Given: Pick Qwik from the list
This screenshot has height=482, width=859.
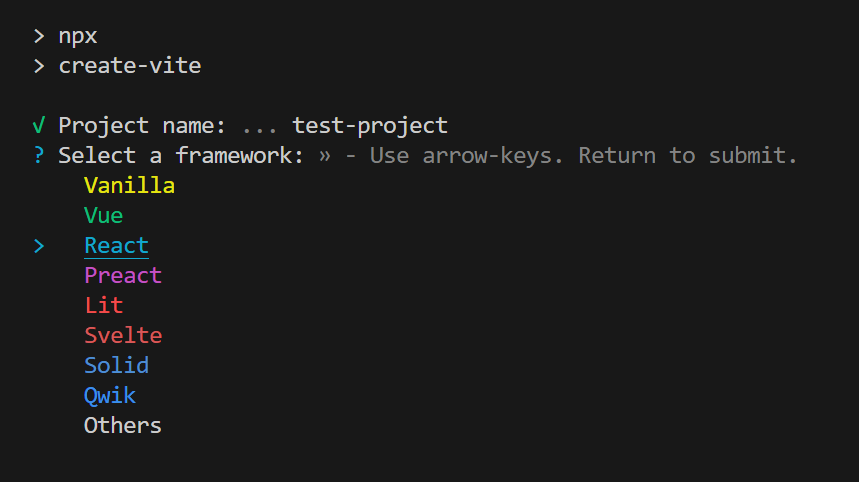Looking at the screenshot, I should pyautogui.click(x=110, y=396).
